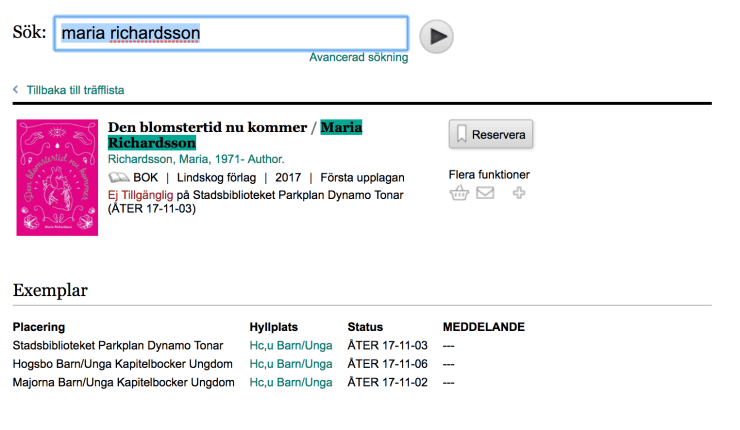Open author link Richardsson, Maria, 1971-
The image size is (740, 430).
tap(196, 159)
